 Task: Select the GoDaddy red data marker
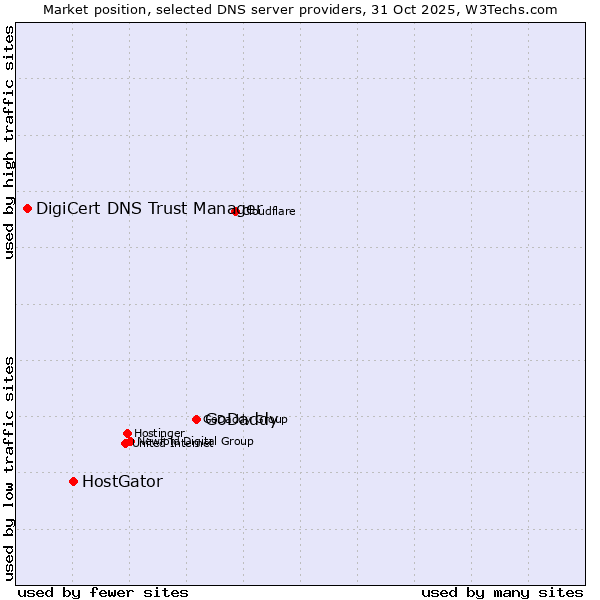[x=196, y=419]
